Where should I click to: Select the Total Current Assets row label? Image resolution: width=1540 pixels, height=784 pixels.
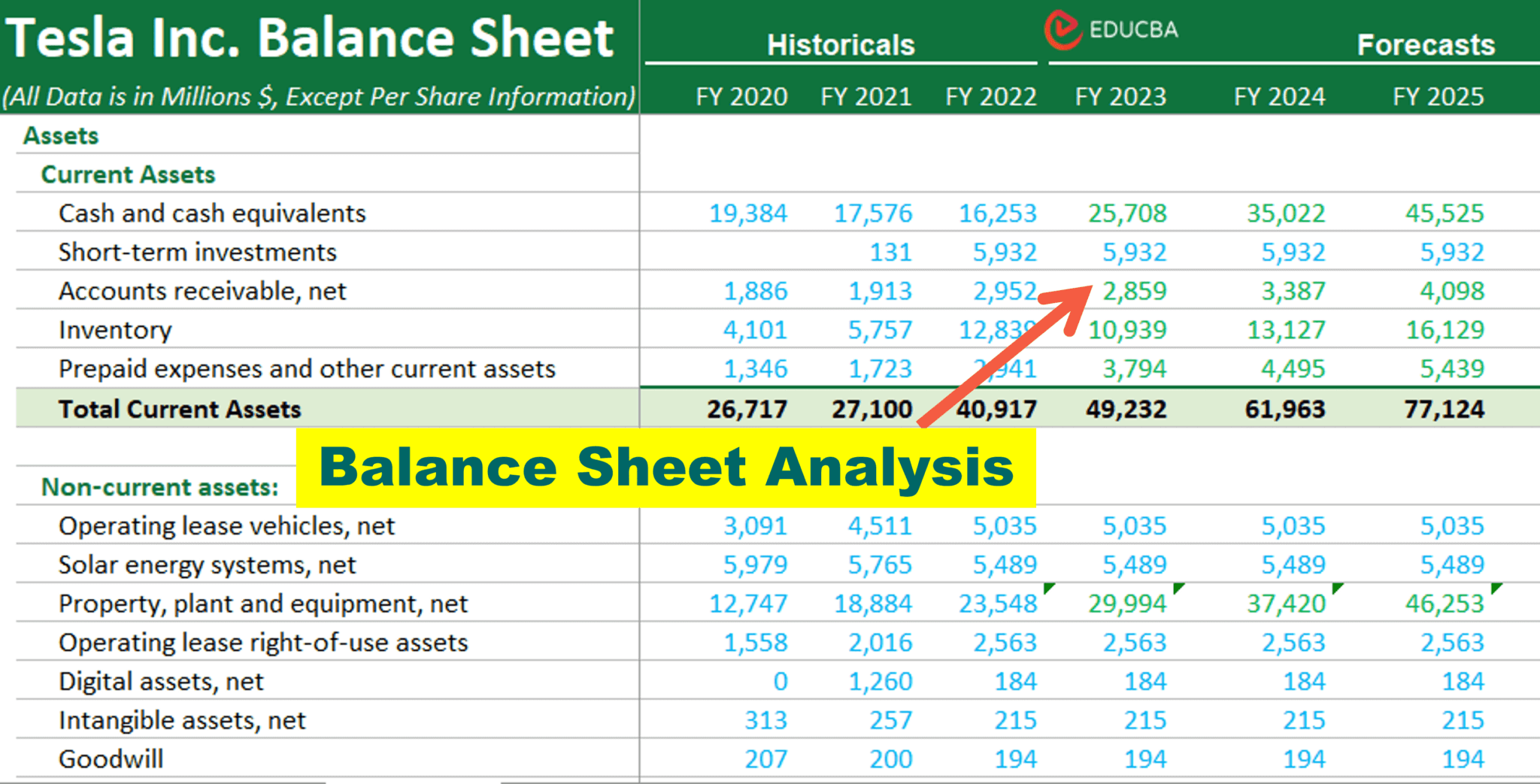tap(179, 409)
